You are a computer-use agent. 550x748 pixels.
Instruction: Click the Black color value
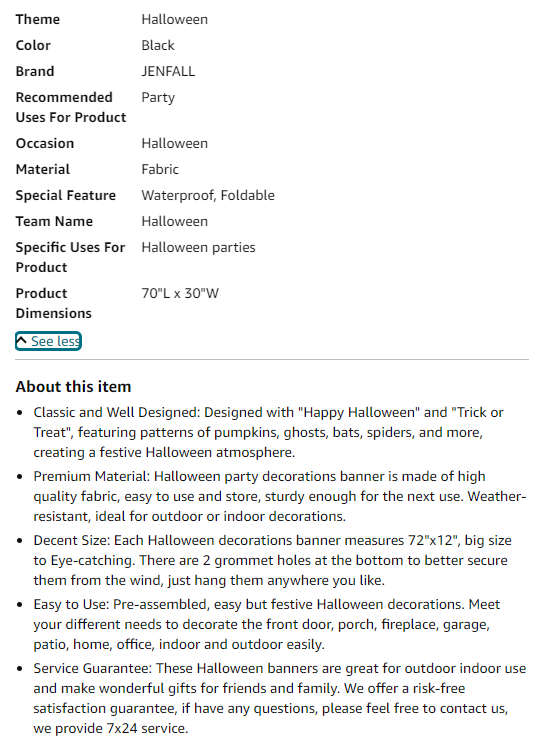(158, 45)
